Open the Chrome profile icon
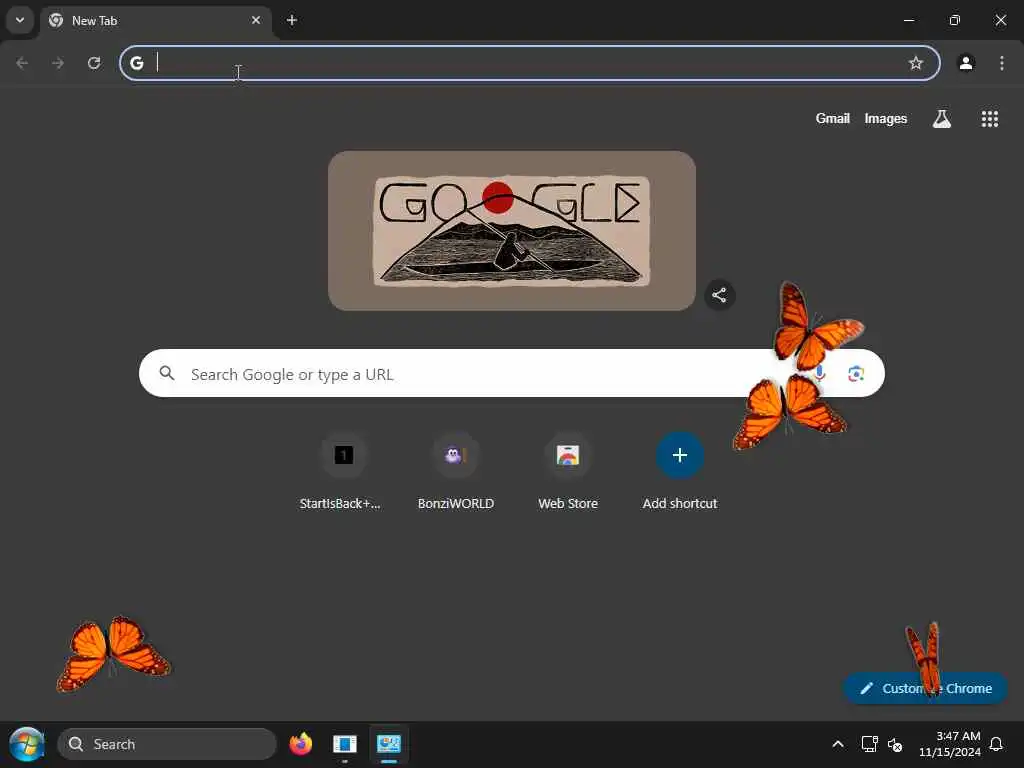This screenshot has width=1024, height=768. click(966, 63)
